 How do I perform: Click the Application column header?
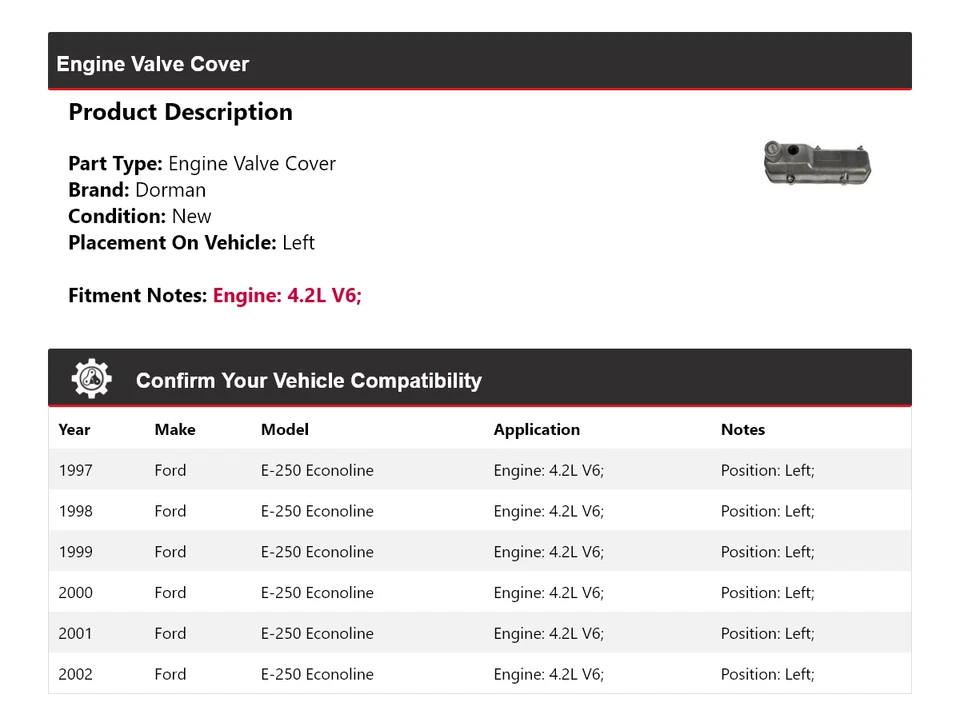pyautogui.click(x=536, y=429)
